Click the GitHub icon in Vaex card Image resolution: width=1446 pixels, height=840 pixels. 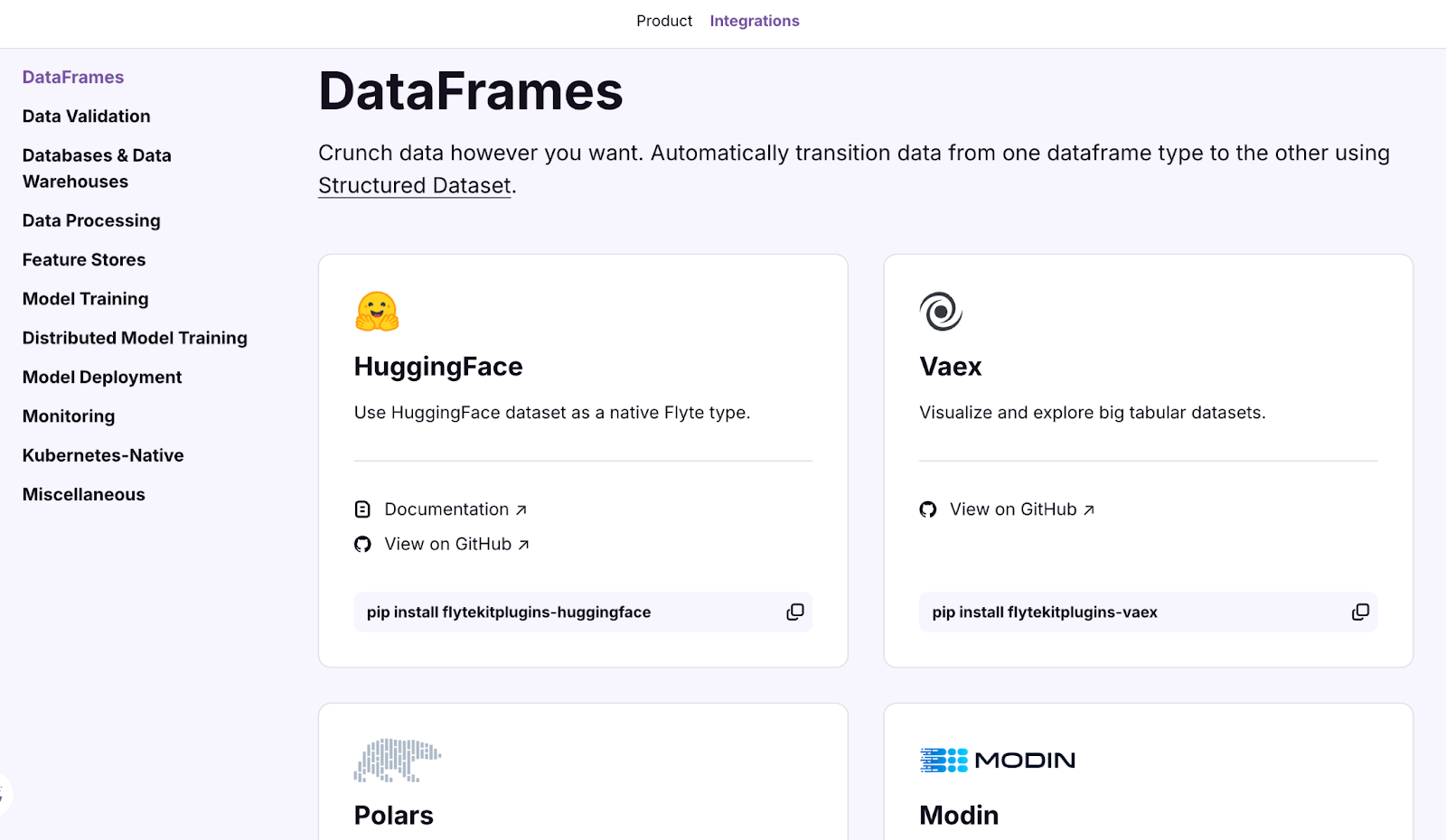pos(928,510)
